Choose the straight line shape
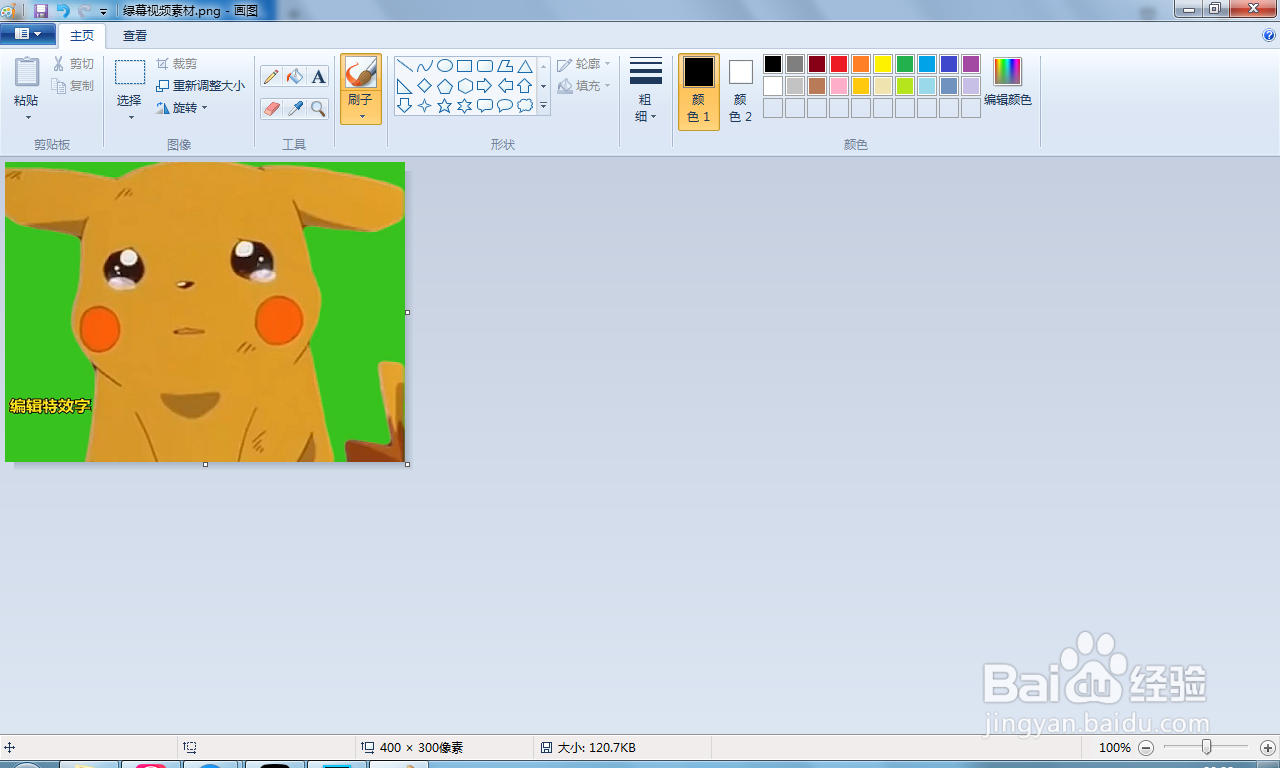Image resolution: width=1280 pixels, height=768 pixels. click(x=405, y=66)
